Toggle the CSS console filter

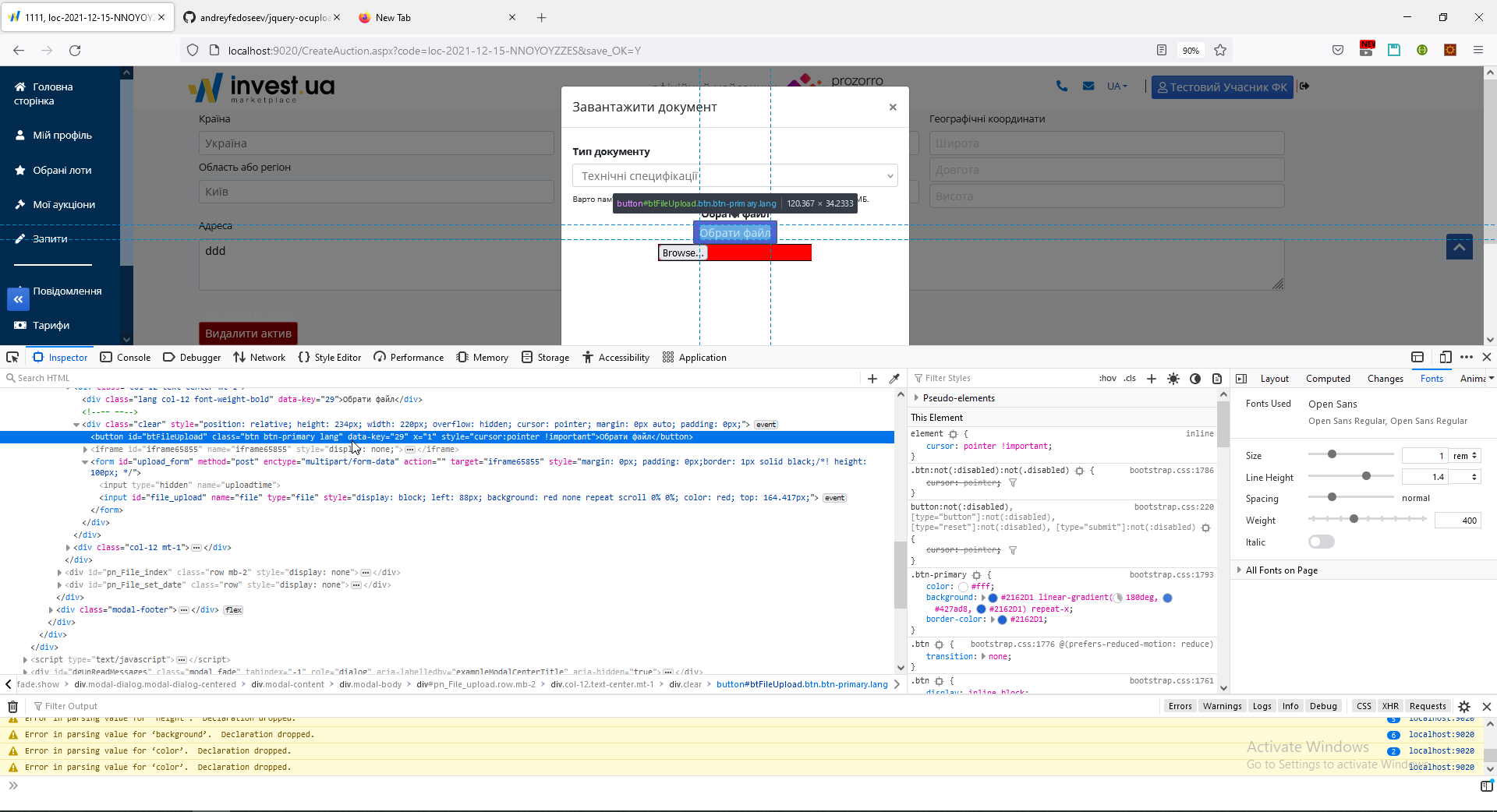tap(1364, 707)
